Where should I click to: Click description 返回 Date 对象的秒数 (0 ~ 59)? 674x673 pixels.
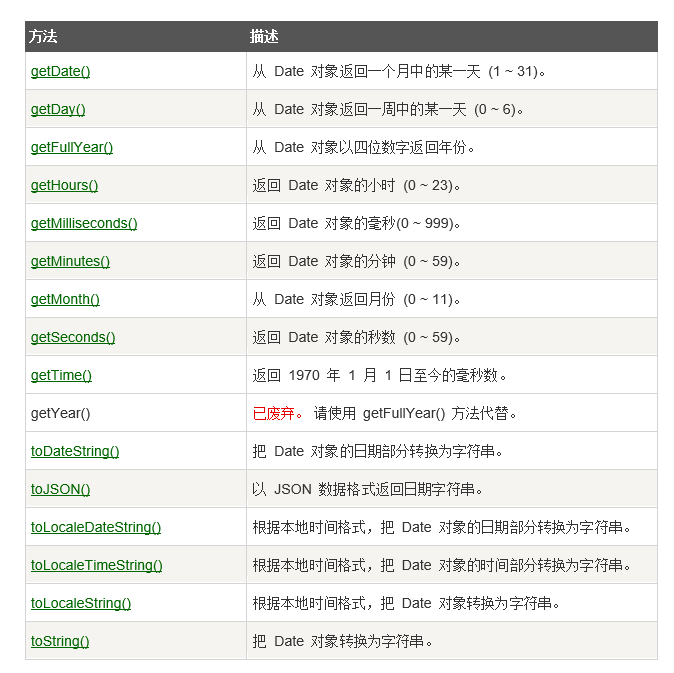[x=356, y=337]
